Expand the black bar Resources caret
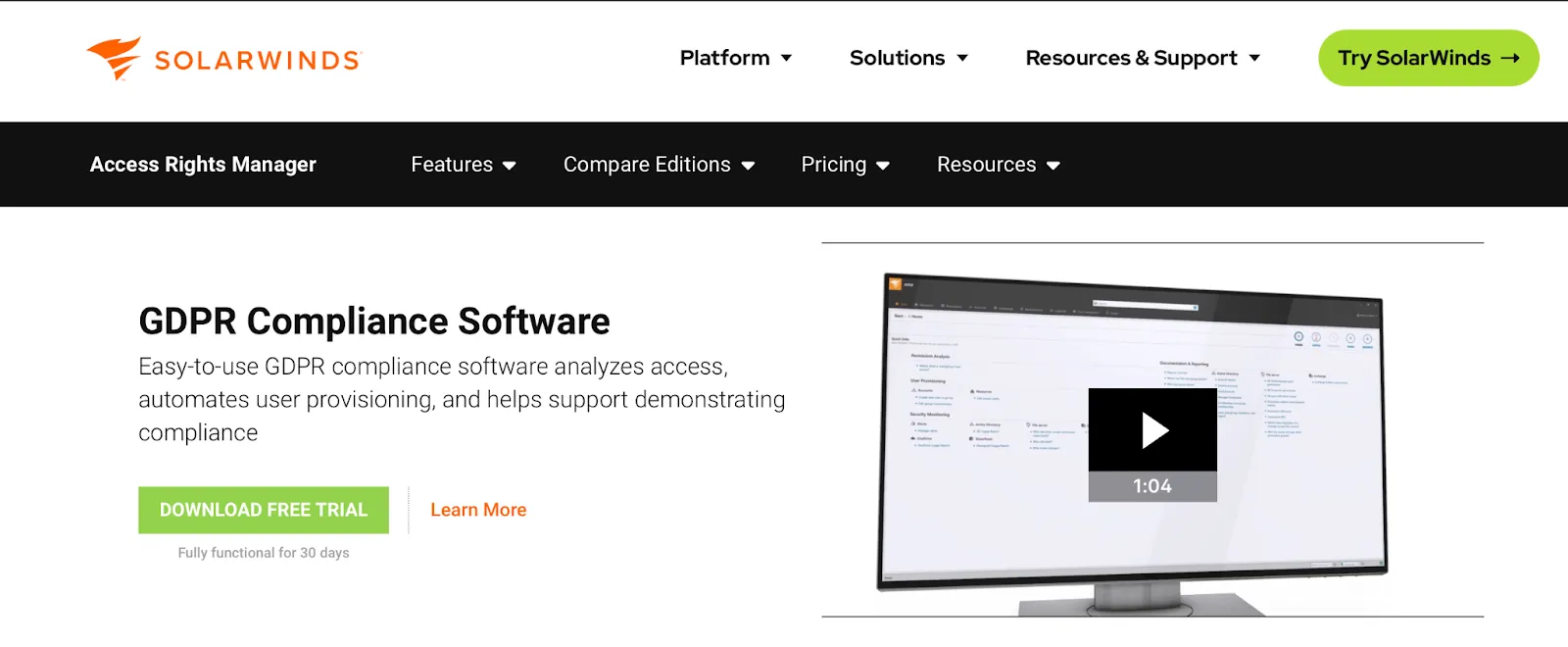 tap(1053, 166)
